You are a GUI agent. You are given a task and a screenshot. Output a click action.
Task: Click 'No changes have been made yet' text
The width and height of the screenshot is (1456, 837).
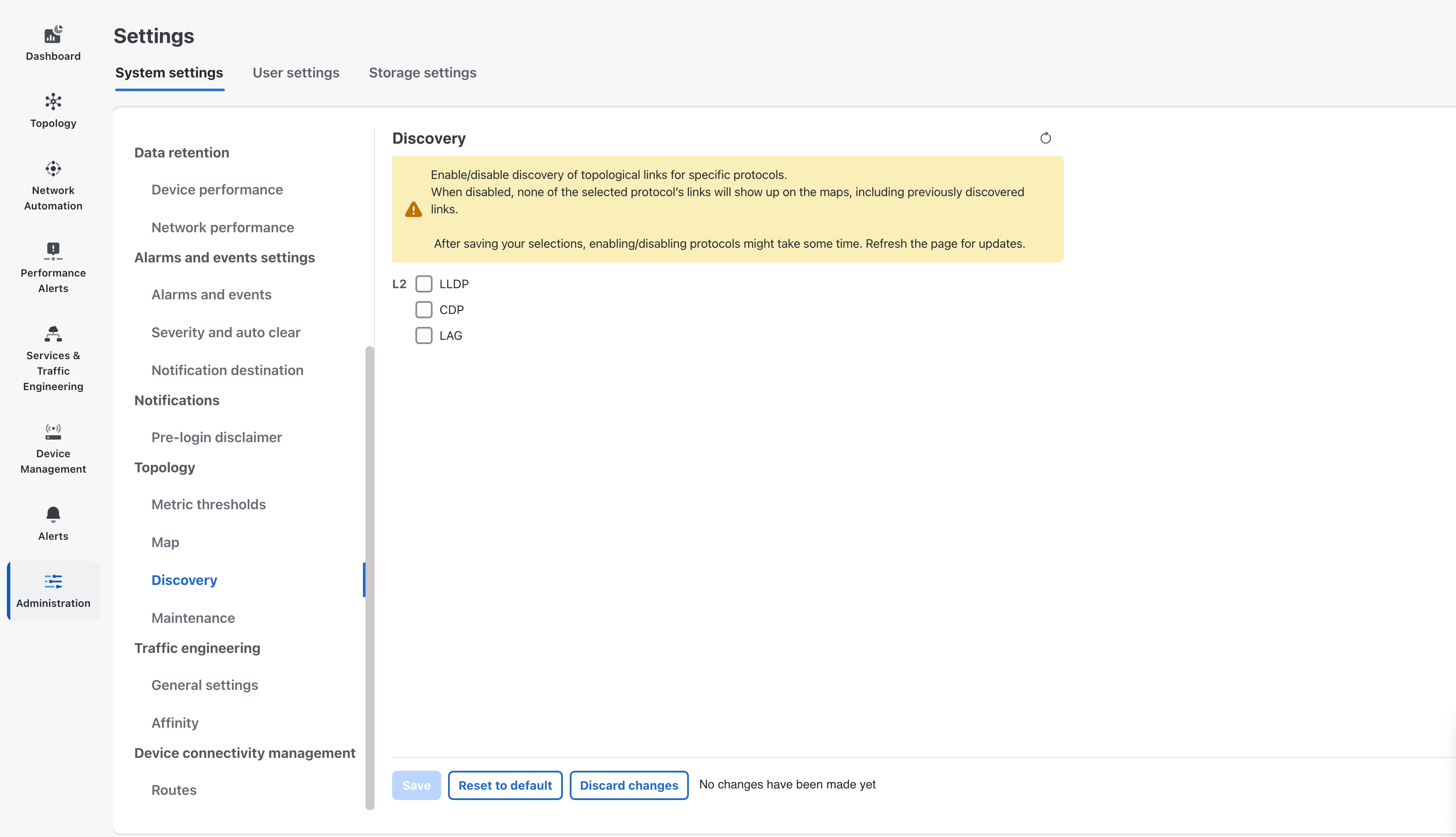pyautogui.click(x=786, y=785)
